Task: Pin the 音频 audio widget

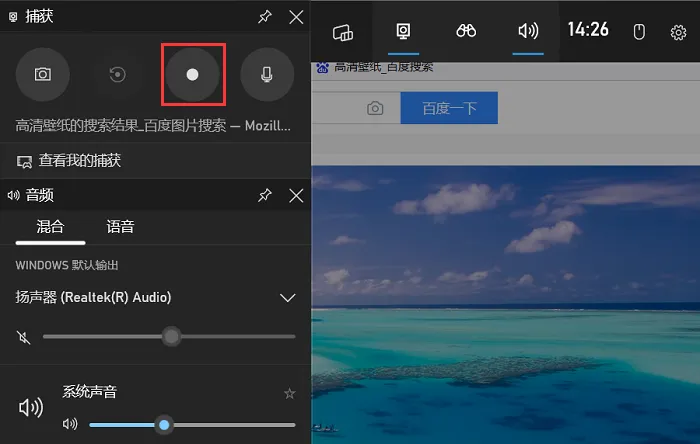Action: pos(265,195)
